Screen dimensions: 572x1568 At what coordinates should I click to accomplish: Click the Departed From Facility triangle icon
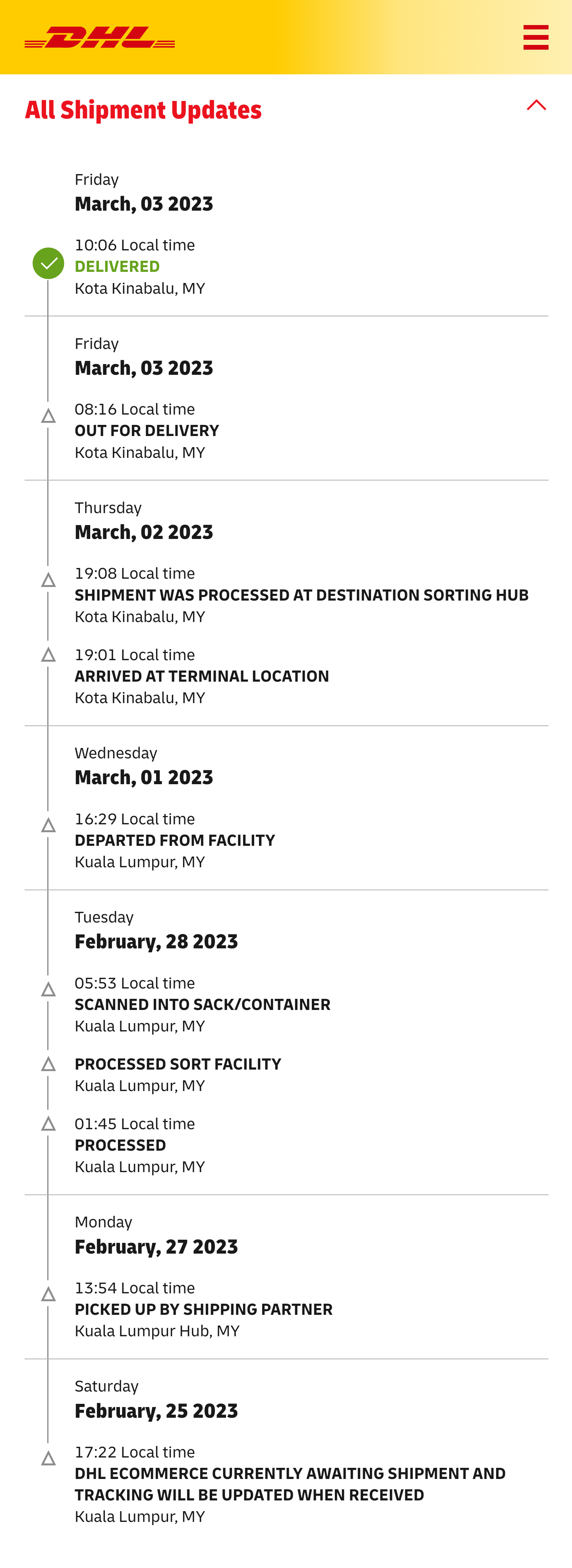pos(48,826)
